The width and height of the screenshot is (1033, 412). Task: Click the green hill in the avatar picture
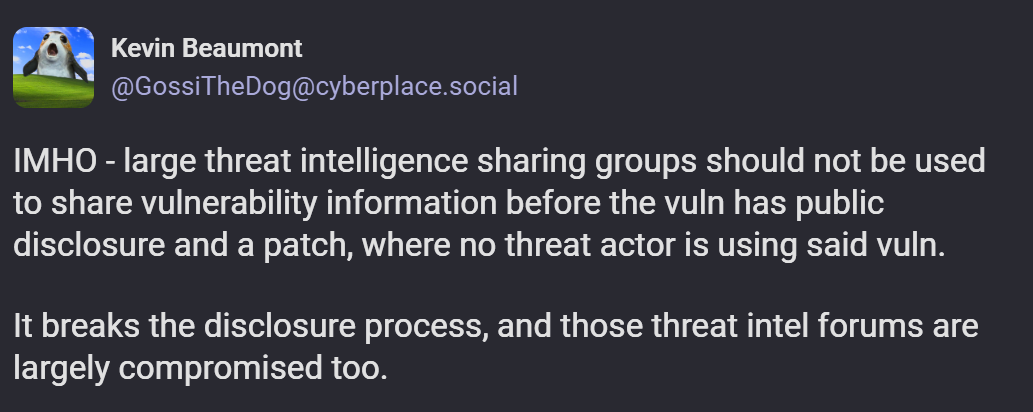point(53,92)
